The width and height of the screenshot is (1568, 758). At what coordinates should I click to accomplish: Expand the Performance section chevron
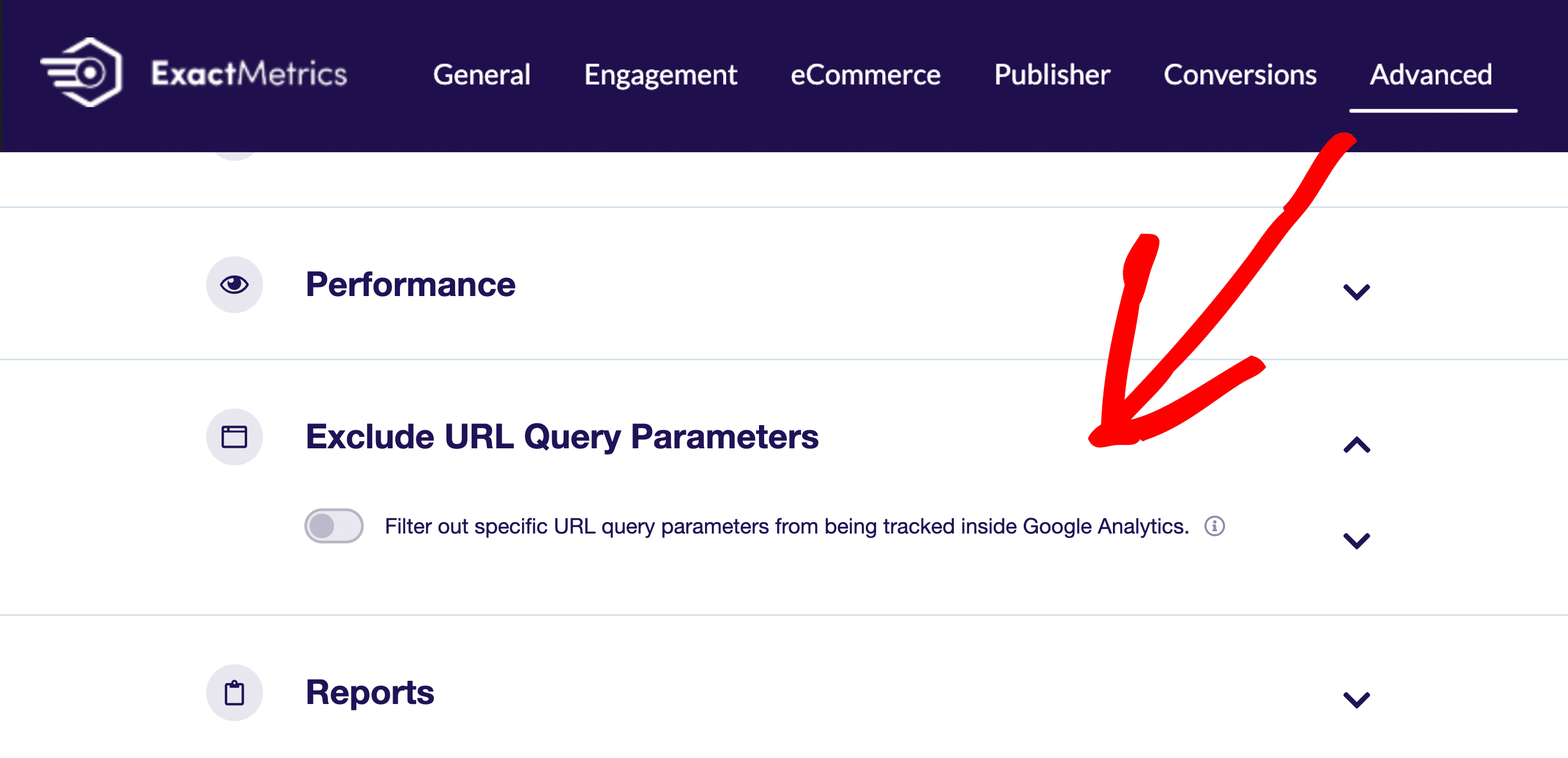click(1356, 291)
